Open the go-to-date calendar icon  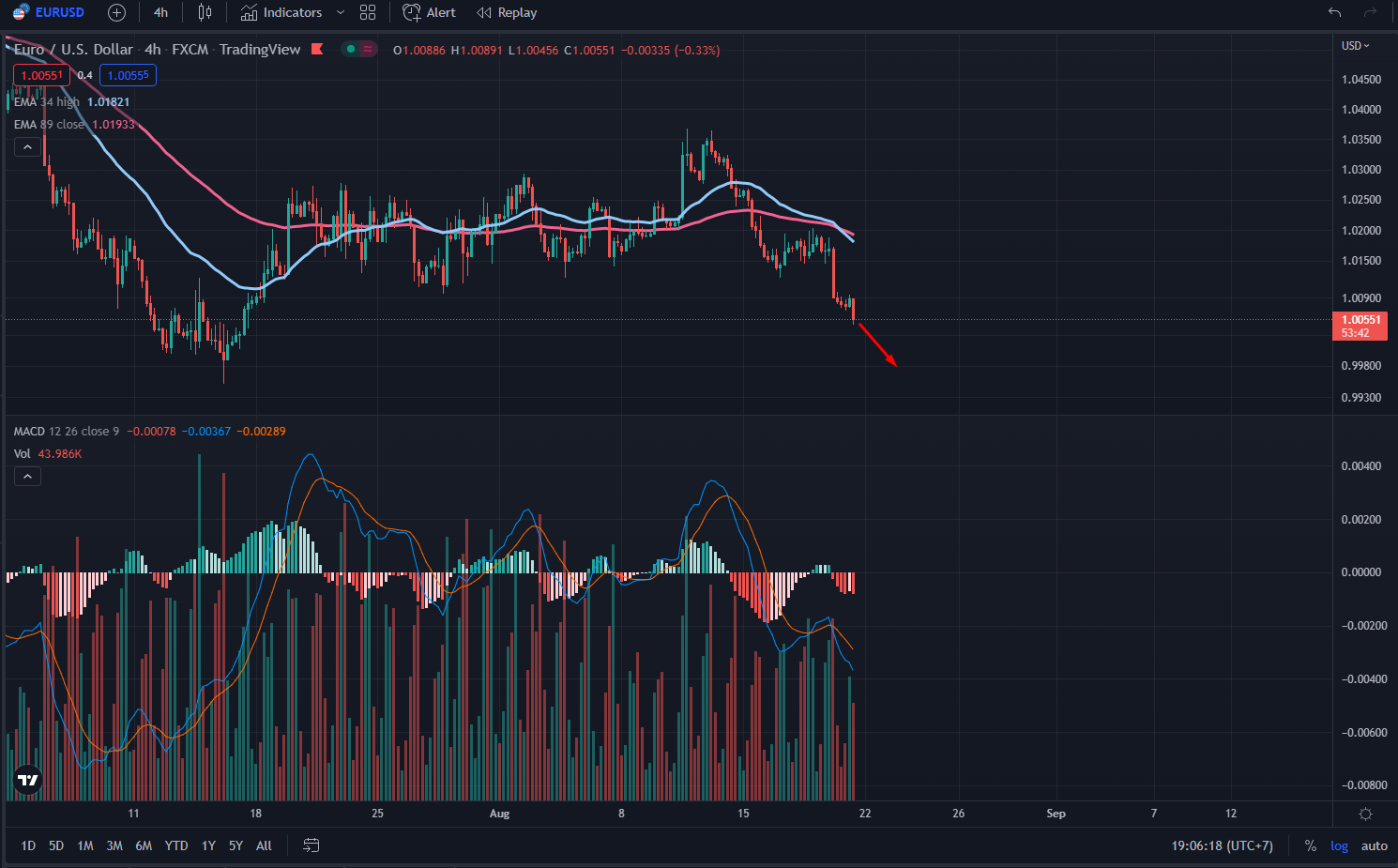click(311, 845)
